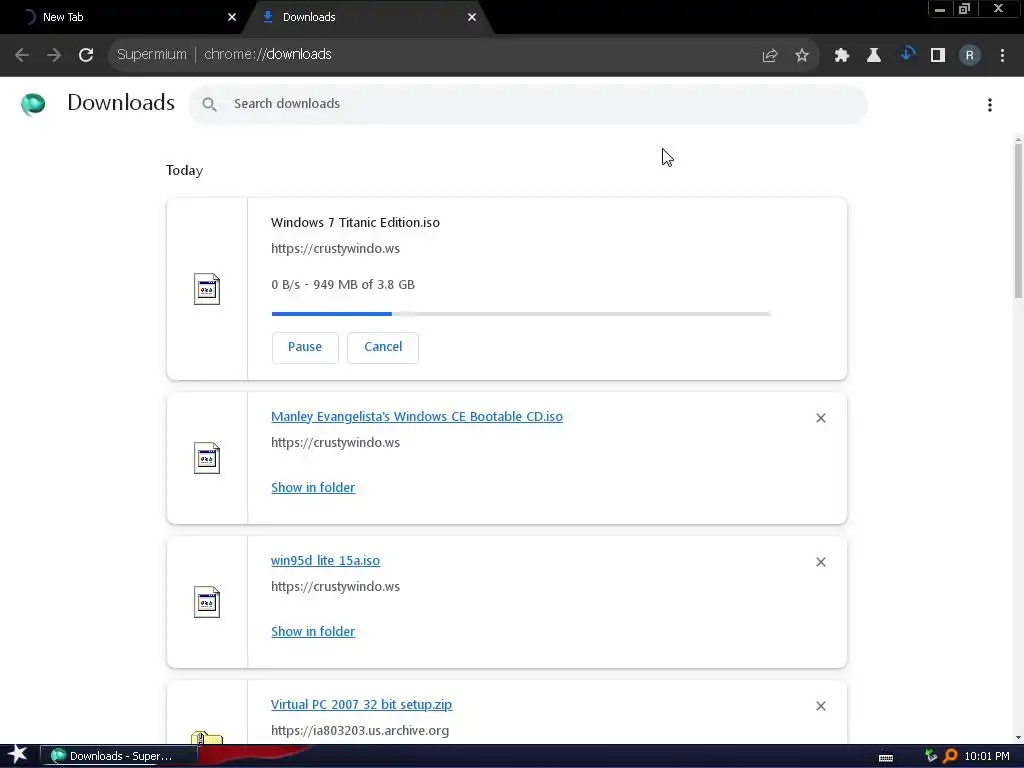The image size is (1024, 768).
Task: Remove win95d_lite_15a.iso from the list
Action: point(821,562)
